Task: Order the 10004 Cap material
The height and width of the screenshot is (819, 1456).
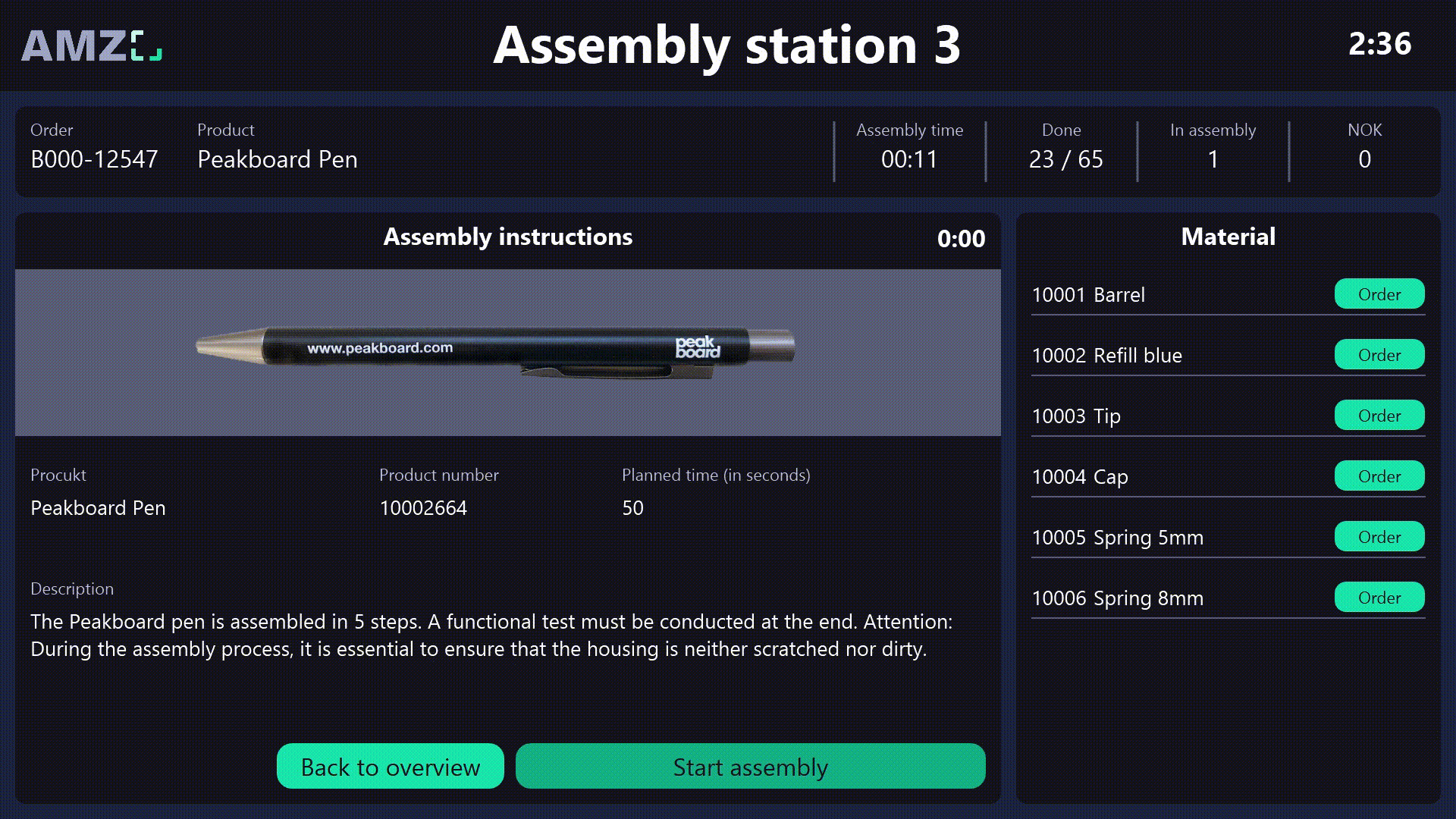Action: pyautogui.click(x=1379, y=475)
